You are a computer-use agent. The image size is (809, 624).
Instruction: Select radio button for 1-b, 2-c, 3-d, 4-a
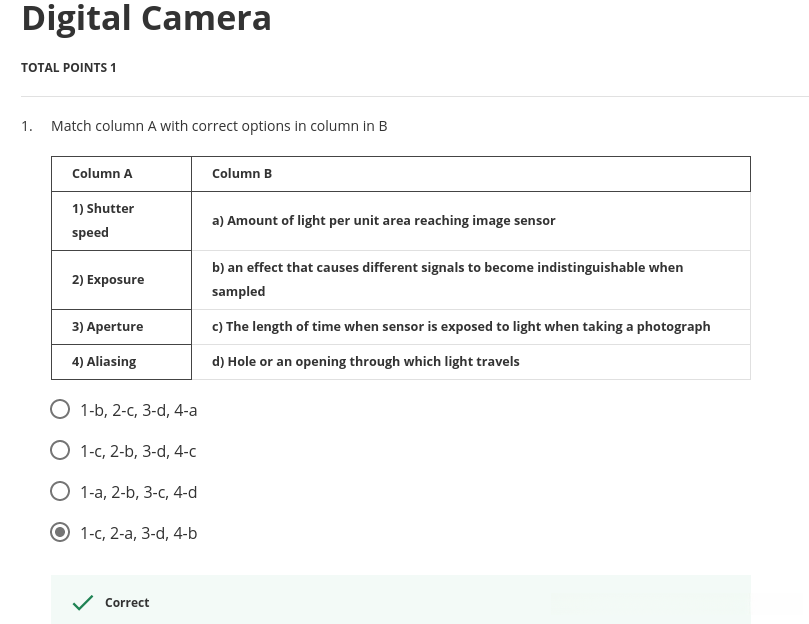(60, 410)
